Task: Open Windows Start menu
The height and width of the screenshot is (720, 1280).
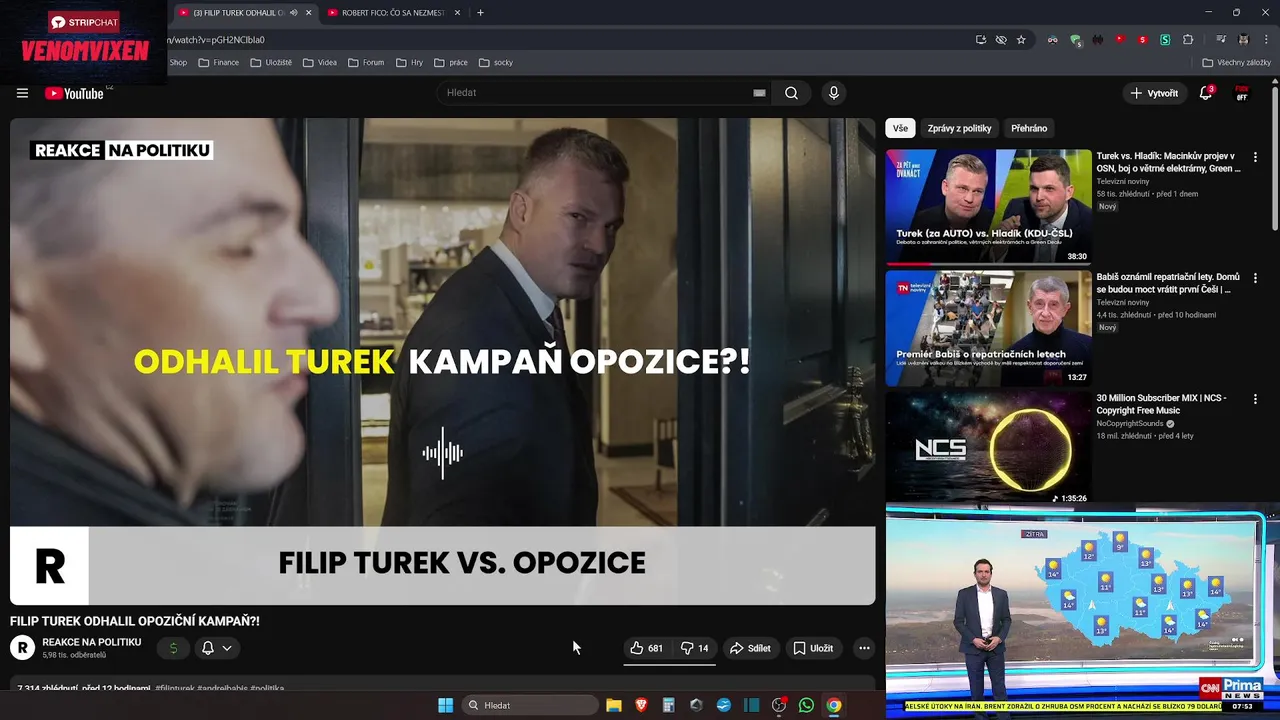Action: (445, 705)
